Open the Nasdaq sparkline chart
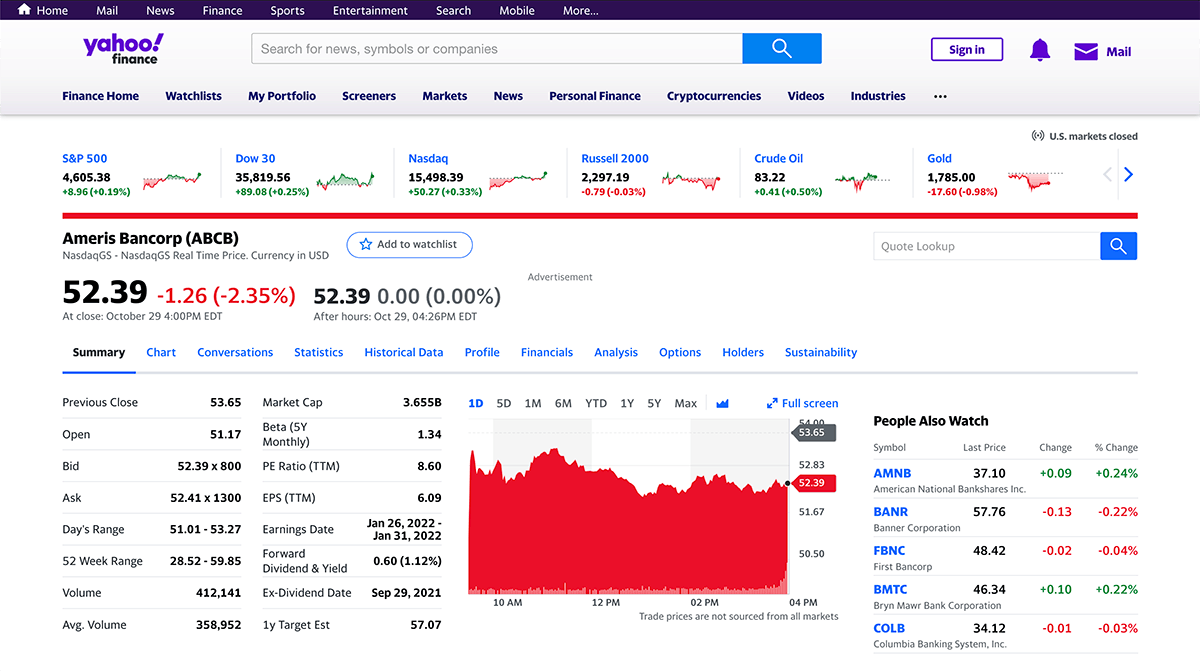1200x671 pixels. [x=518, y=181]
